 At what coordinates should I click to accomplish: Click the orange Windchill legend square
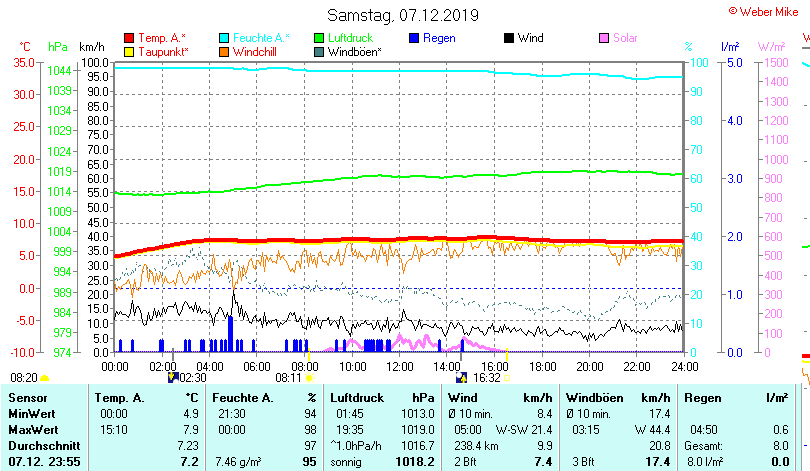(x=224, y=51)
